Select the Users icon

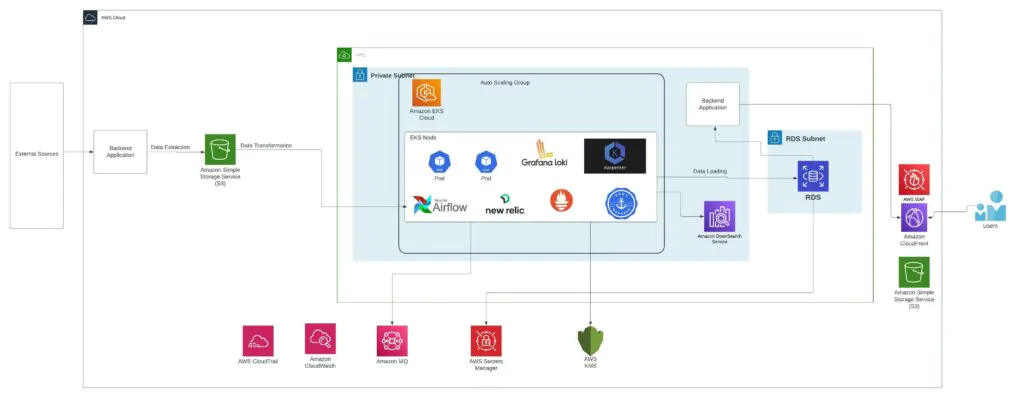(x=991, y=206)
